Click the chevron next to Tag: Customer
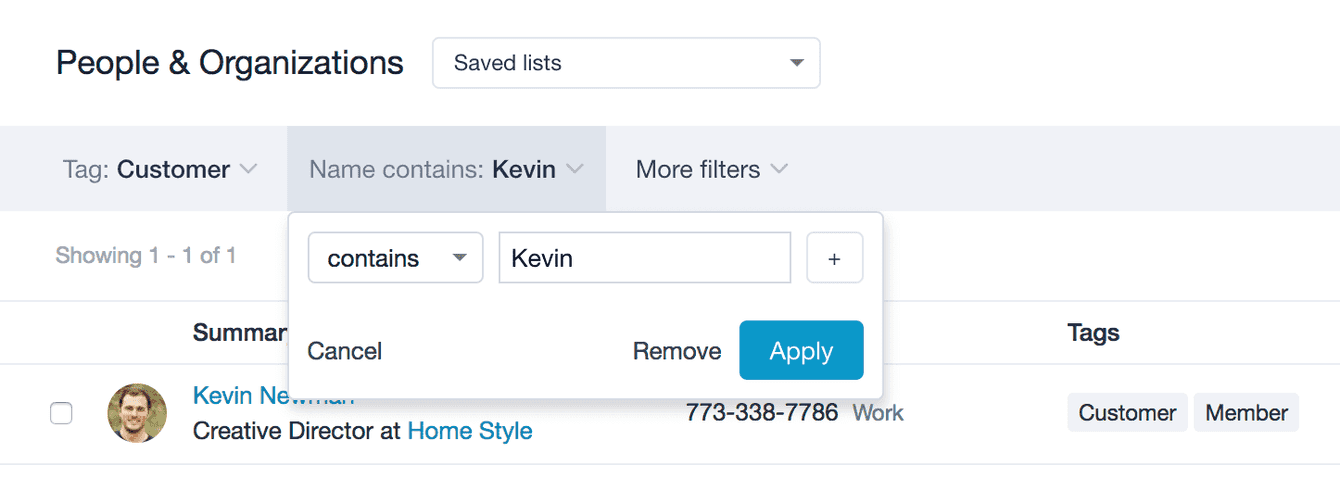The height and width of the screenshot is (489, 1340). pos(249,169)
